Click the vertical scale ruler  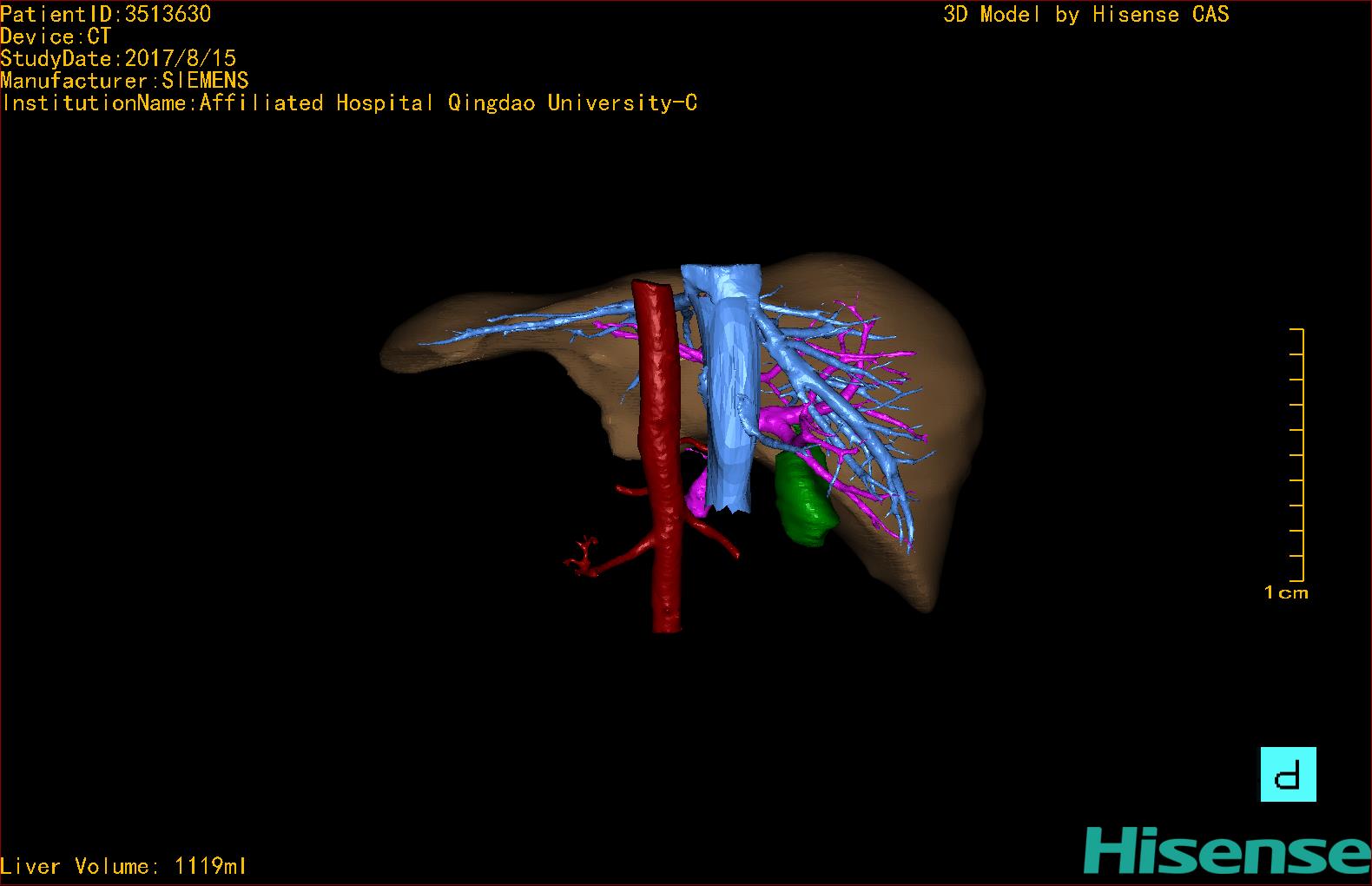click(x=1297, y=454)
